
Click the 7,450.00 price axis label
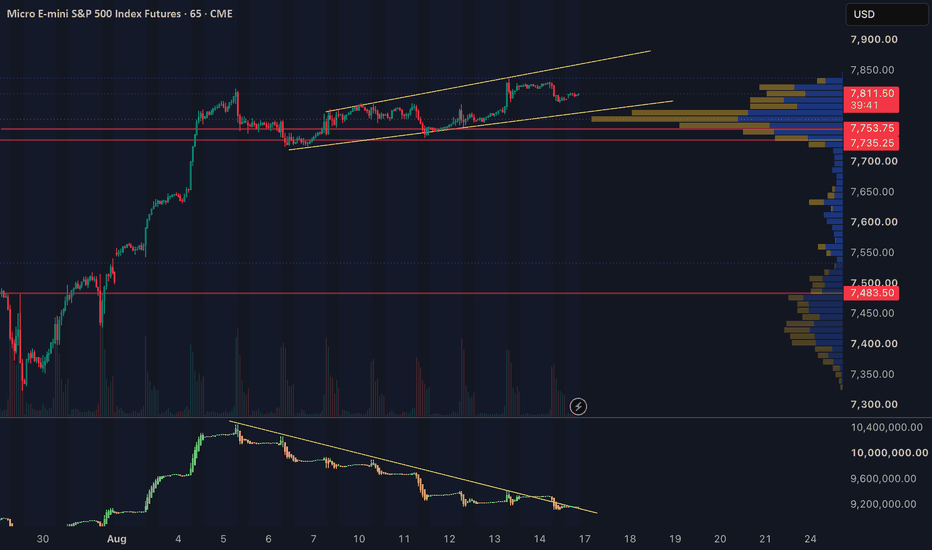(872, 313)
